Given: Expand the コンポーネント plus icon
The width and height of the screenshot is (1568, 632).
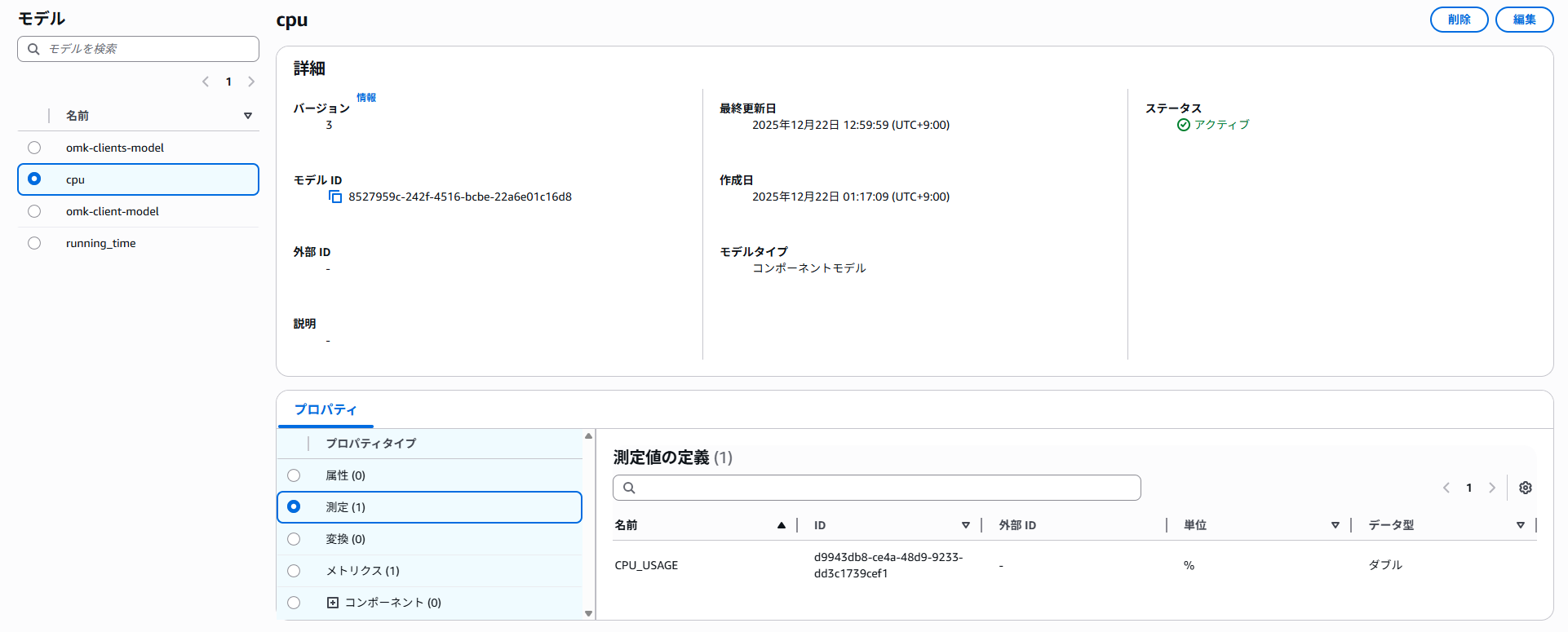Looking at the screenshot, I should 332,603.
